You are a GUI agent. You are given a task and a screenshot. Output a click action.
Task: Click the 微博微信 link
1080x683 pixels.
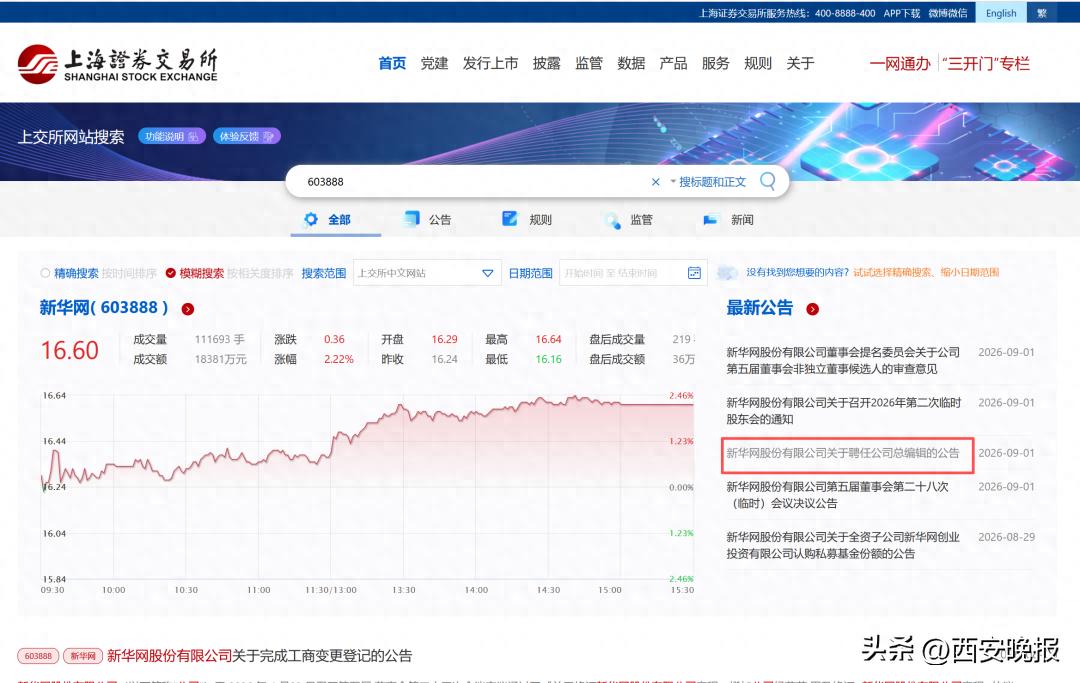click(948, 13)
